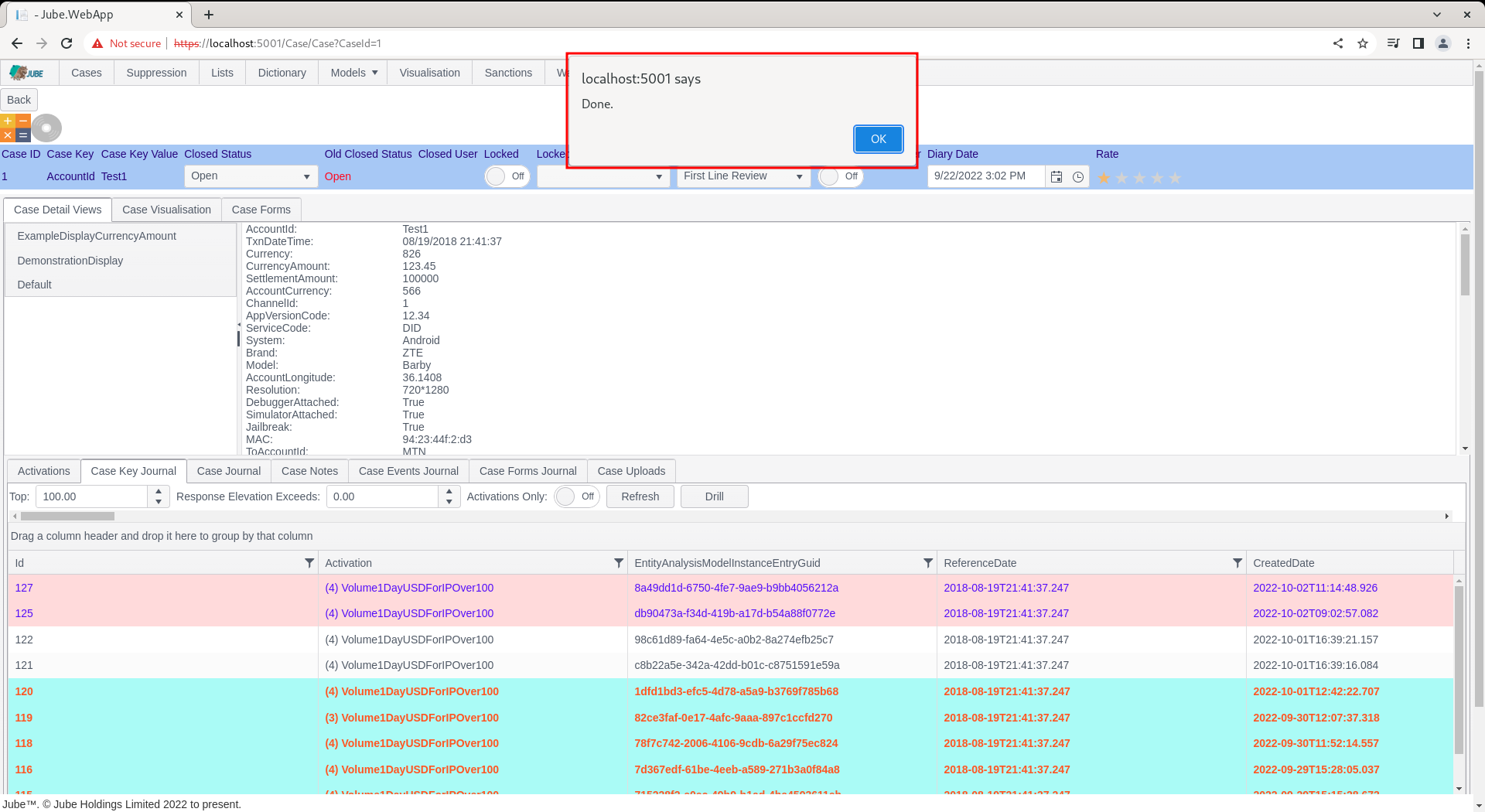The height and width of the screenshot is (812, 1485).
Task: Switch to the Case Uploads tab
Action: (631, 471)
